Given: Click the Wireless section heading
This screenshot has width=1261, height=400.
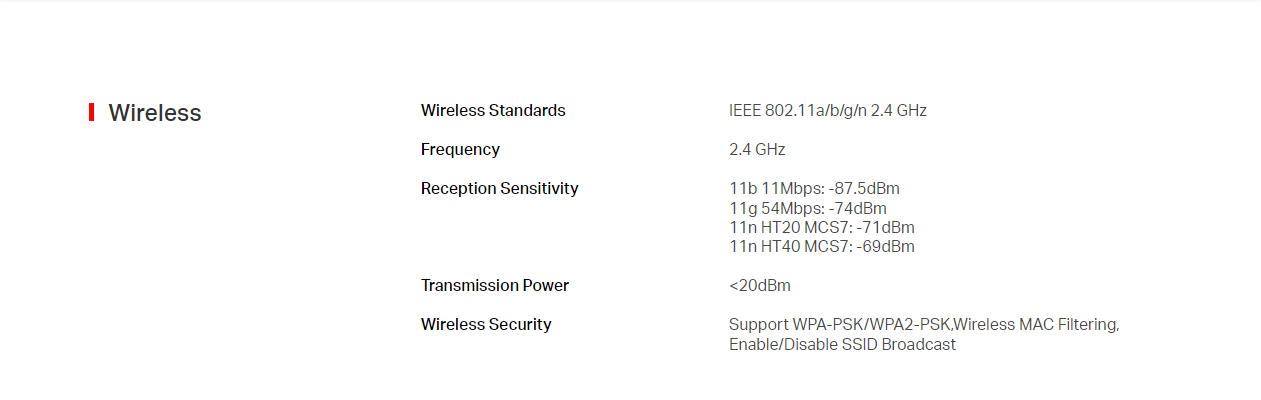Looking at the screenshot, I should click(155, 113).
